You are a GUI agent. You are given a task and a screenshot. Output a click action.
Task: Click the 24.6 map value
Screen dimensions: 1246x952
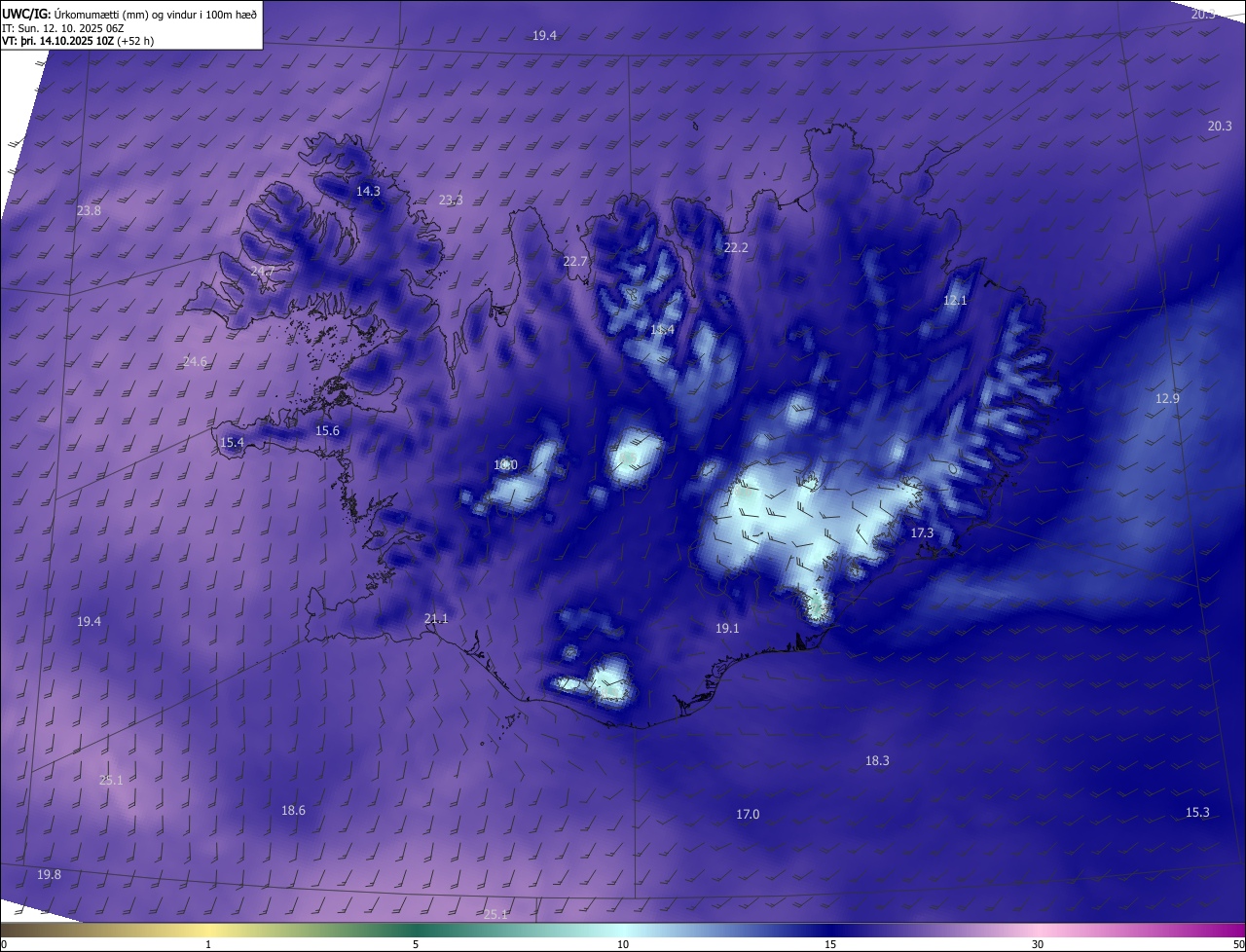[195, 362]
